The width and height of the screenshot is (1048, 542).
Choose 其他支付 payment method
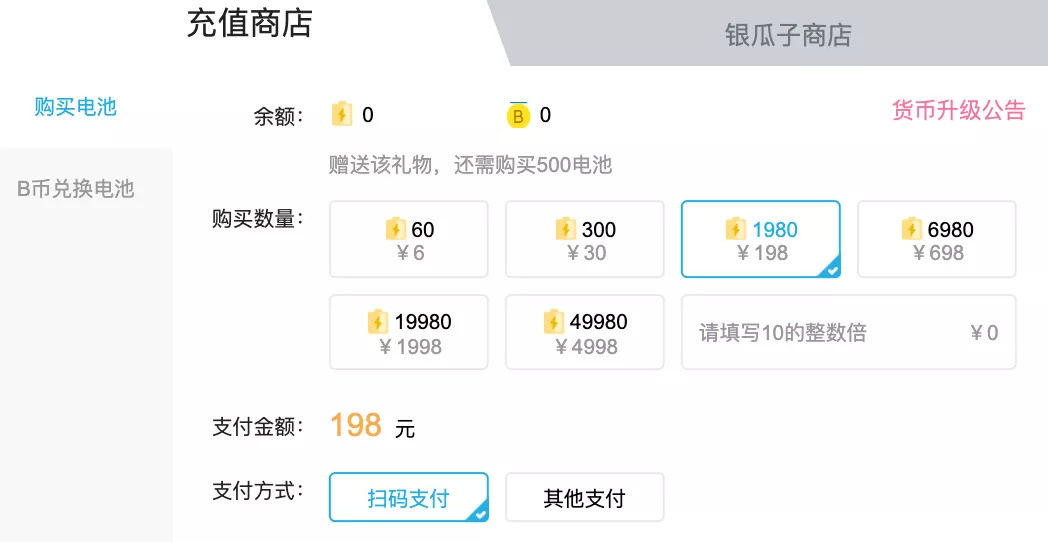(x=584, y=498)
